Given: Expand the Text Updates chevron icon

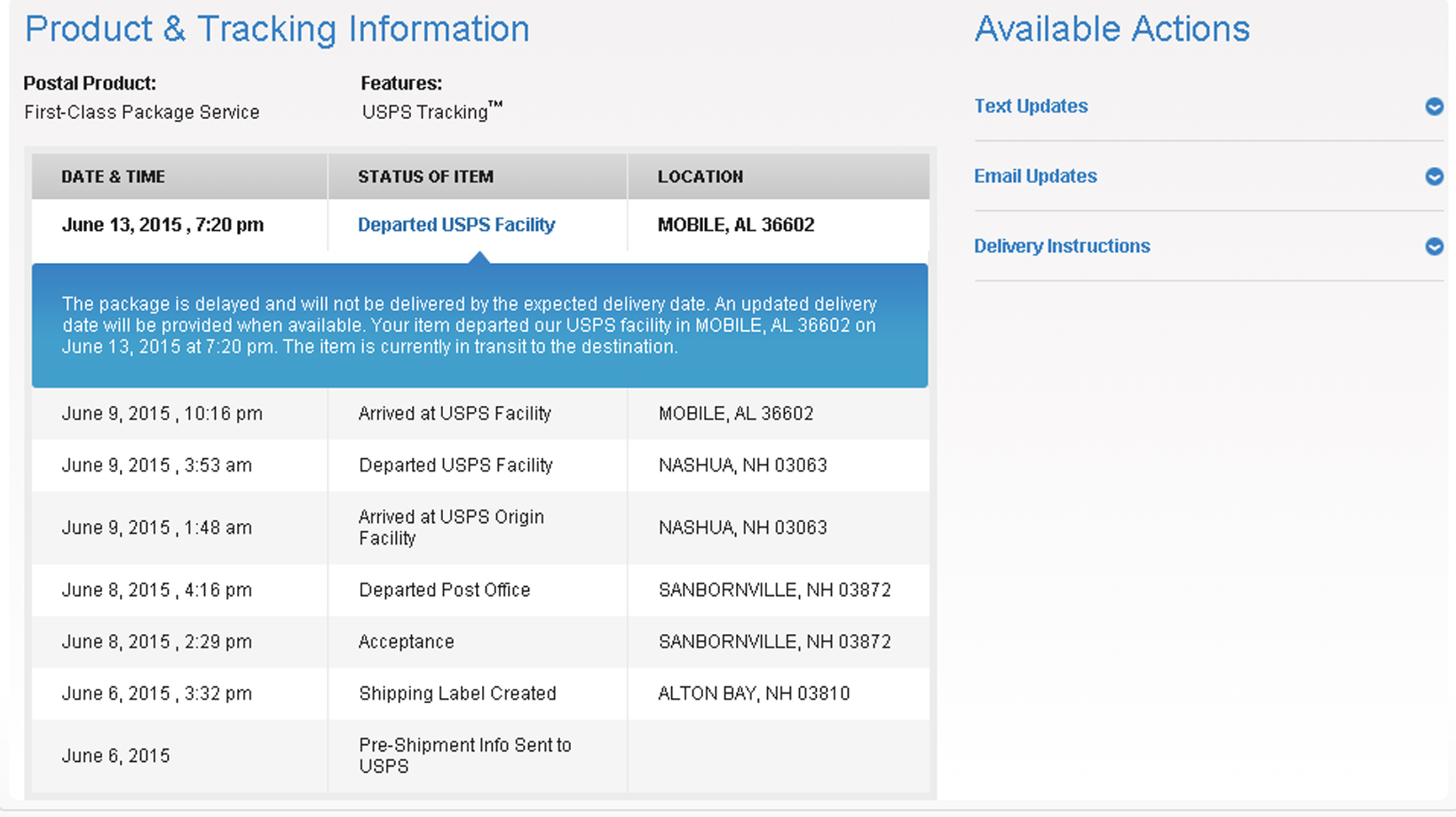Looking at the screenshot, I should click(1434, 107).
